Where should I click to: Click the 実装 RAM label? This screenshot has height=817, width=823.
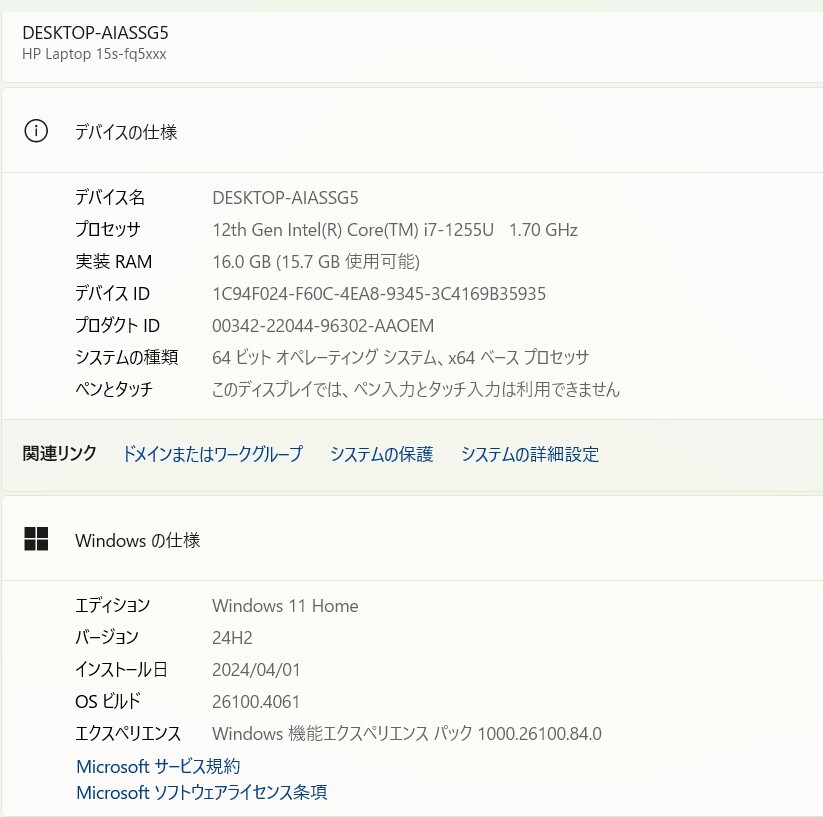[113, 262]
